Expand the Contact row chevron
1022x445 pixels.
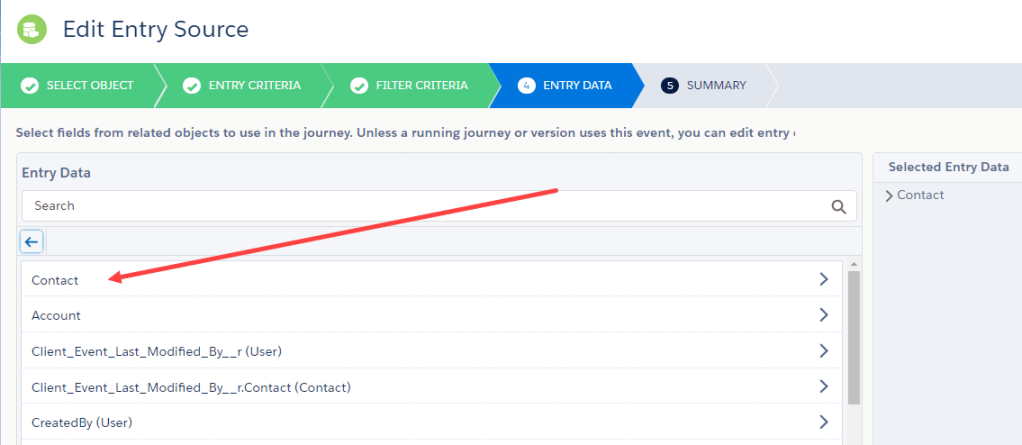[823, 280]
